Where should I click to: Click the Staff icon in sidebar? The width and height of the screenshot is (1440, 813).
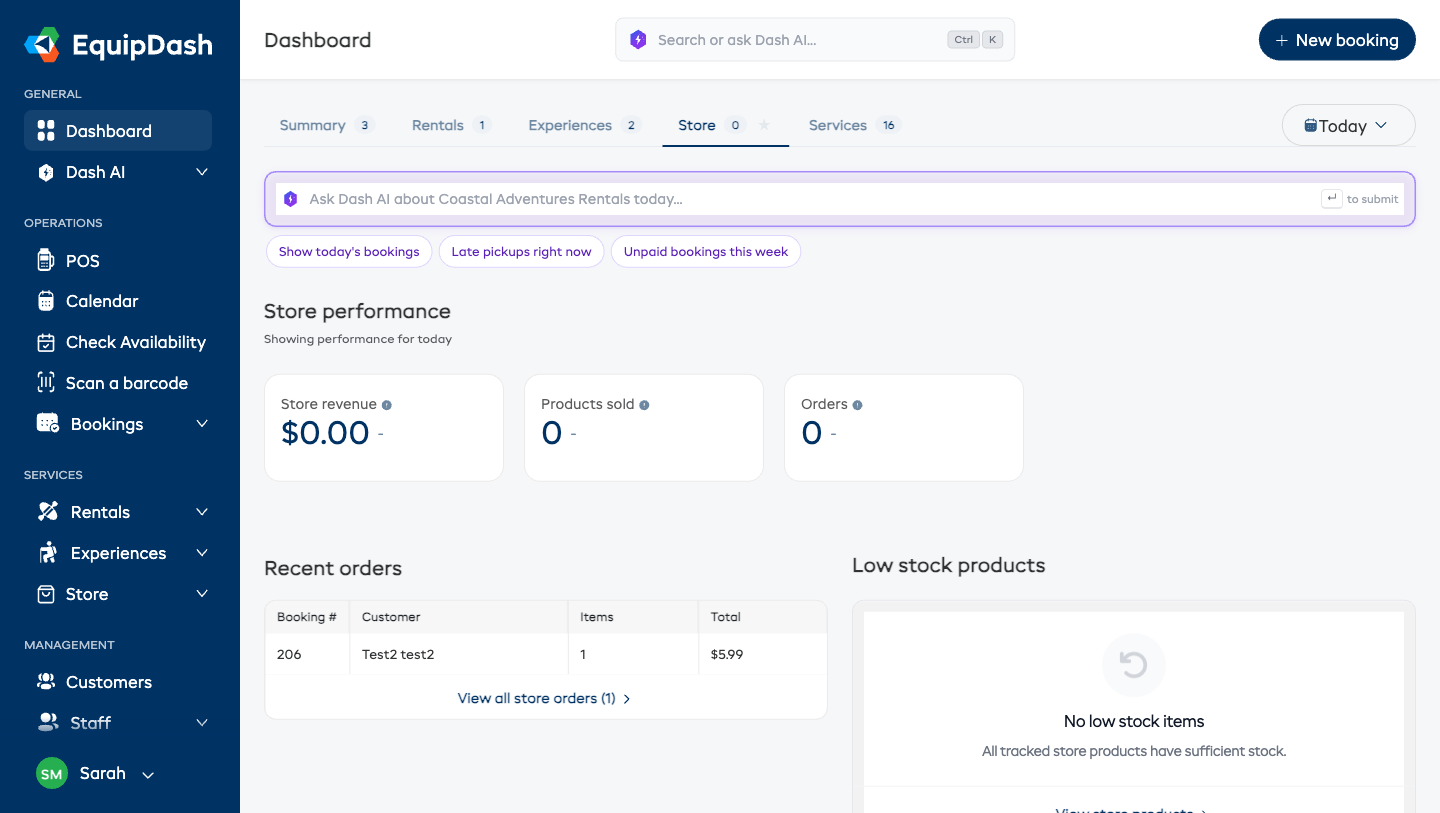[x=47, y=722]
